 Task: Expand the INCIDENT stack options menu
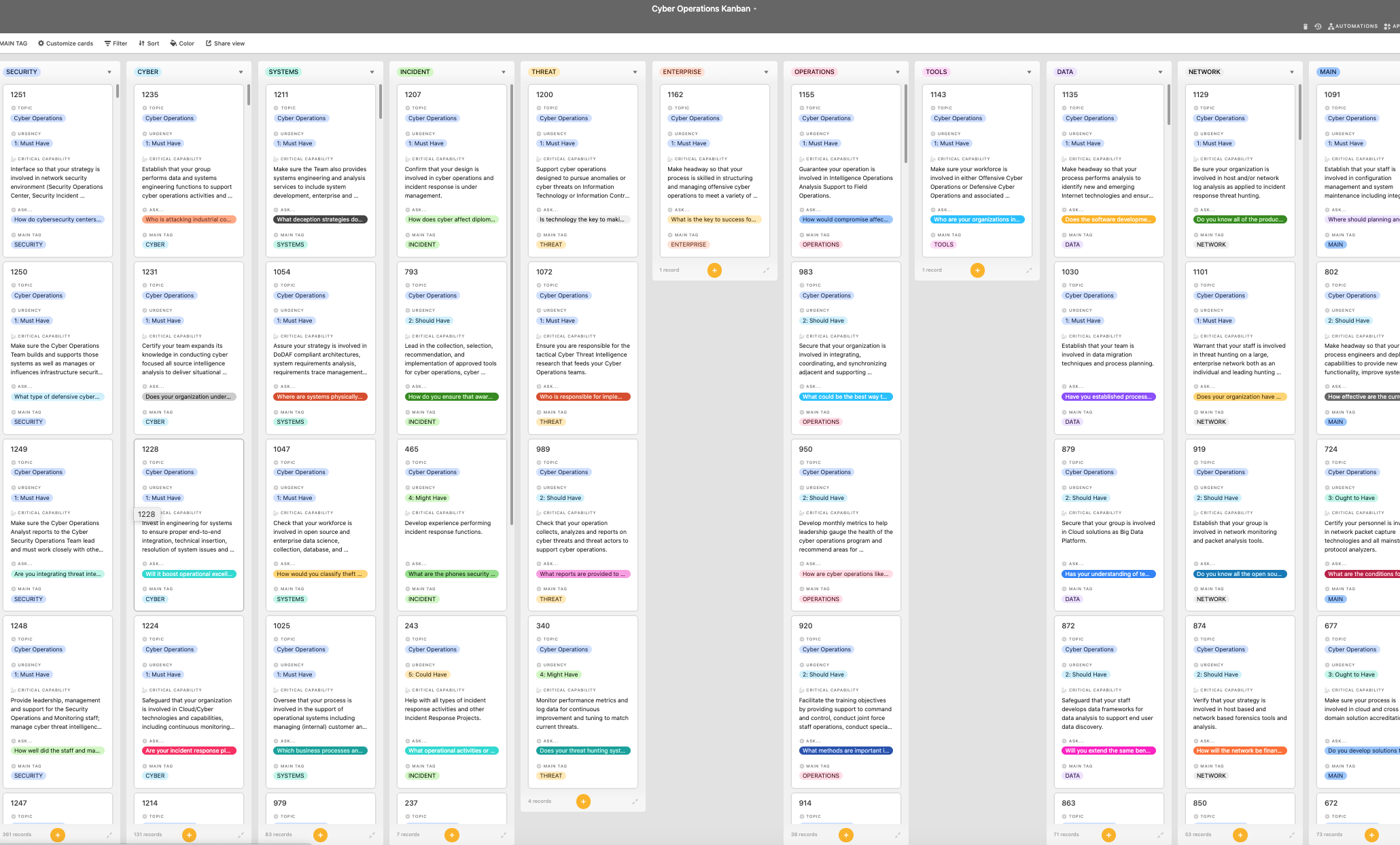point(504,72)
